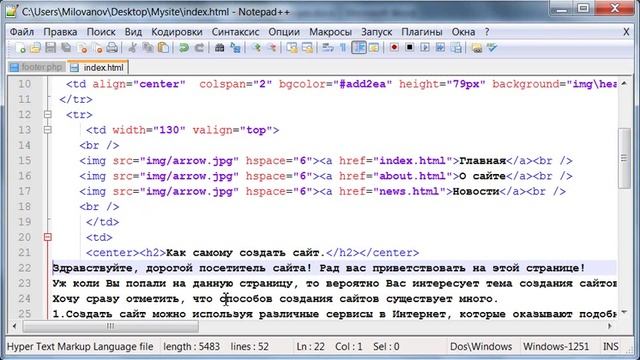Open the Кодировки menu
640x360 pixels.
click(177, 32)
